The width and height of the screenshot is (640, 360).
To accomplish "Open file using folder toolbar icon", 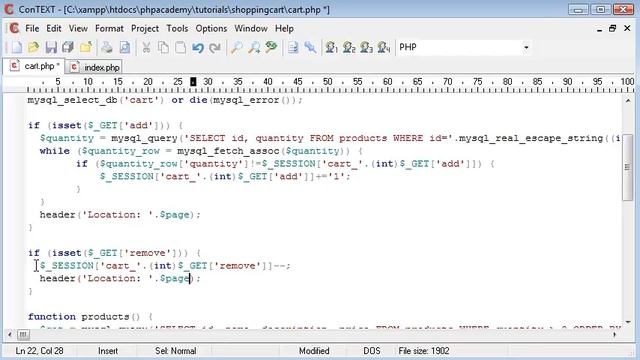I will click(34, 47).
